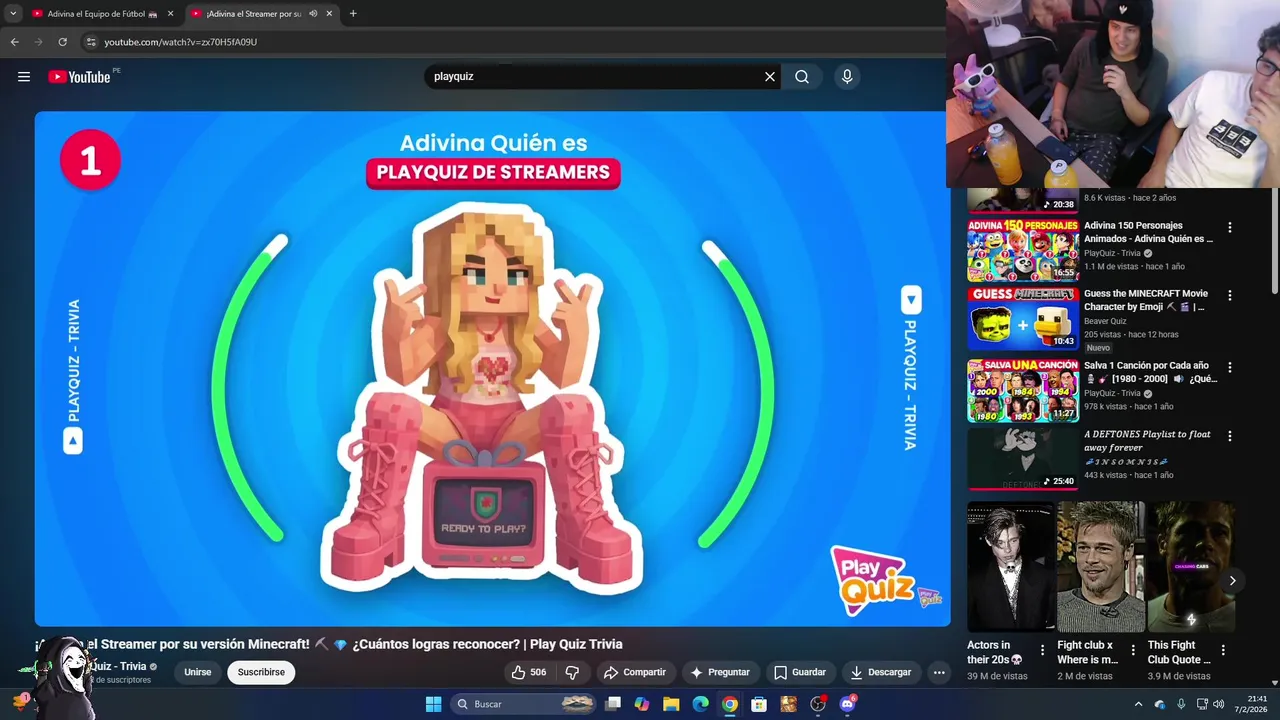Play the Actors in their 20s short
The width and height of the screenshot is (1280, 720).
1010,566
